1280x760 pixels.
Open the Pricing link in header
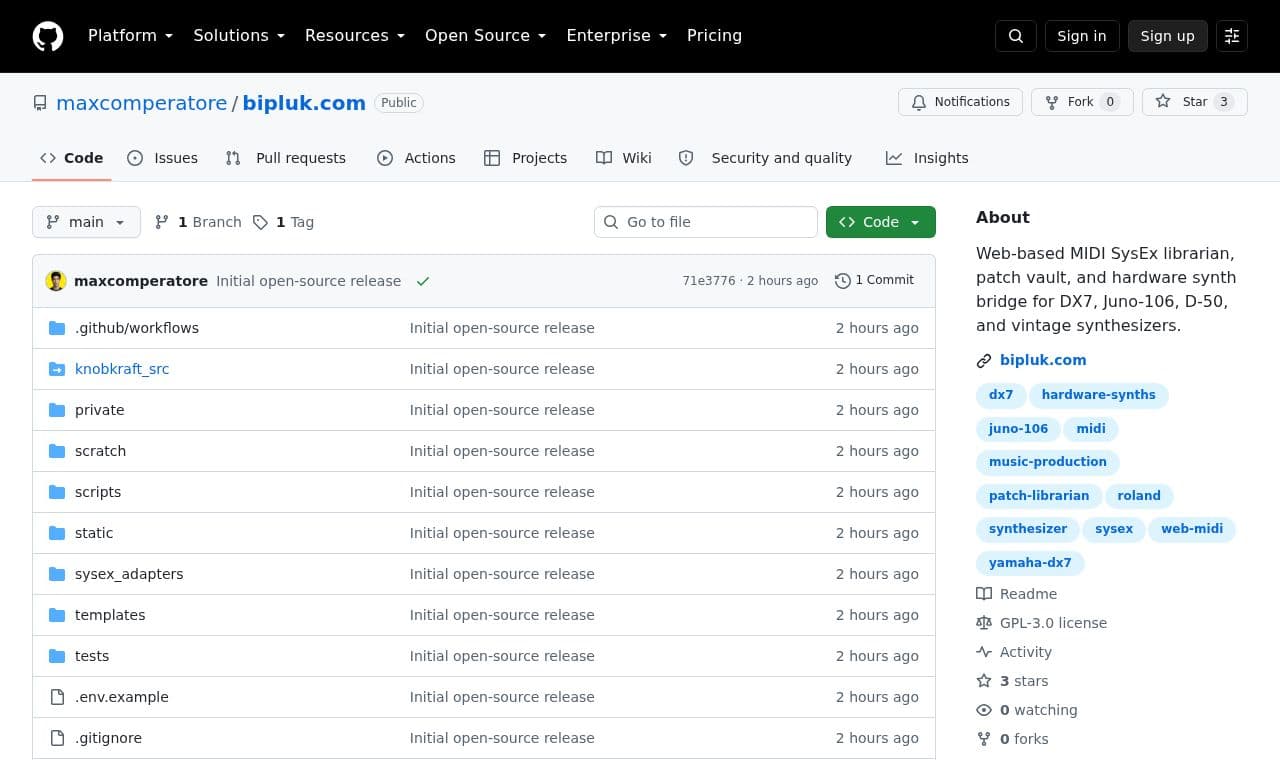pos(714,36)
